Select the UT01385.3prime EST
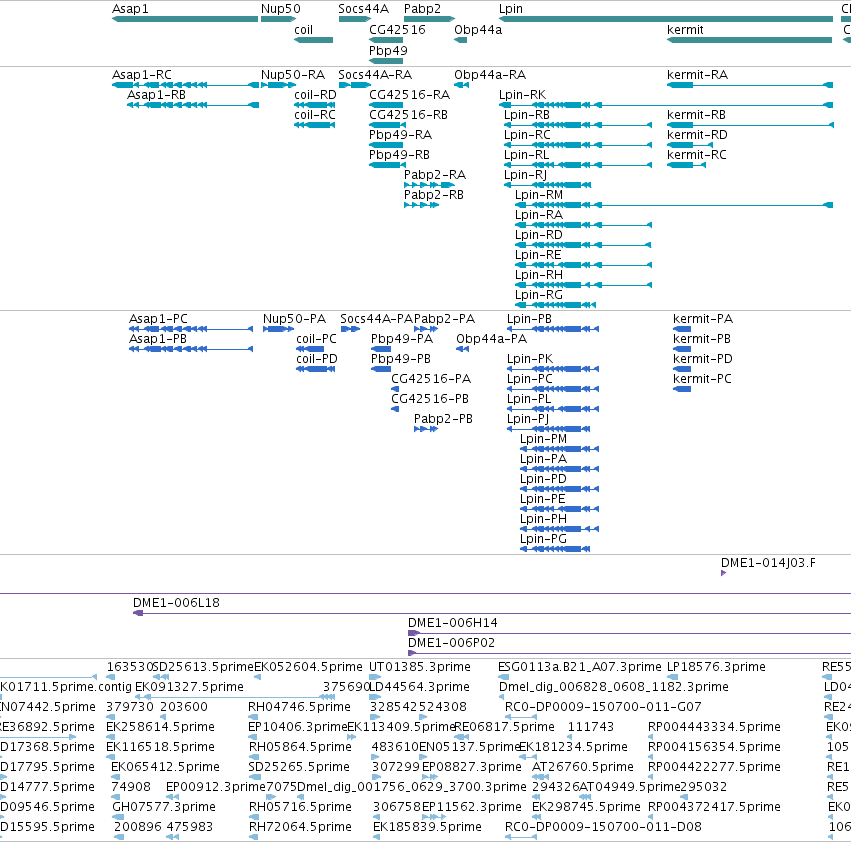The height and width of the screenshot is (842, 851). pyautogui.click(x=375, y=677)
